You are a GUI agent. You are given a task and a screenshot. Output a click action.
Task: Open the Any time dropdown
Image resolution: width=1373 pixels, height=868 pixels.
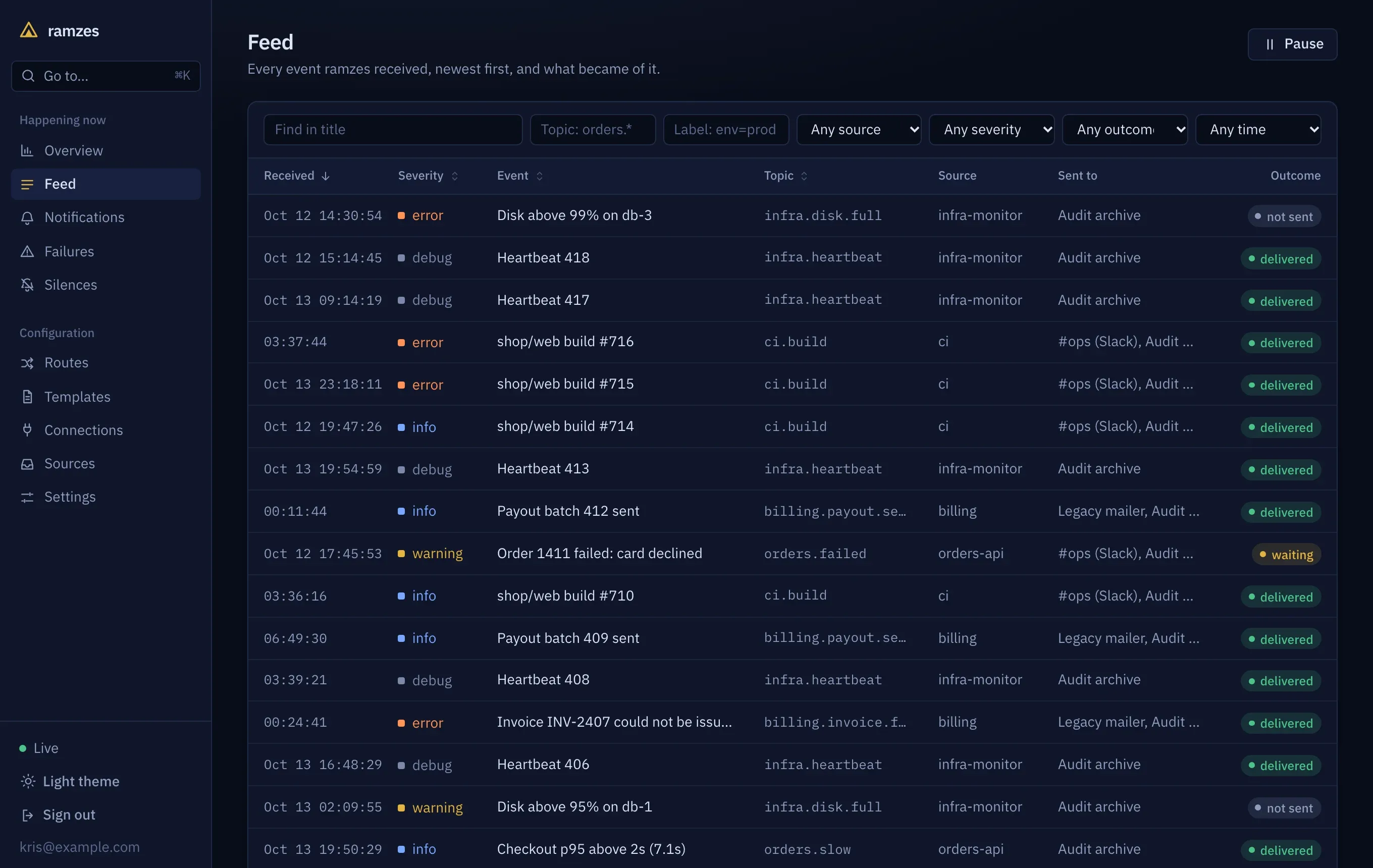click(1258, 130)
